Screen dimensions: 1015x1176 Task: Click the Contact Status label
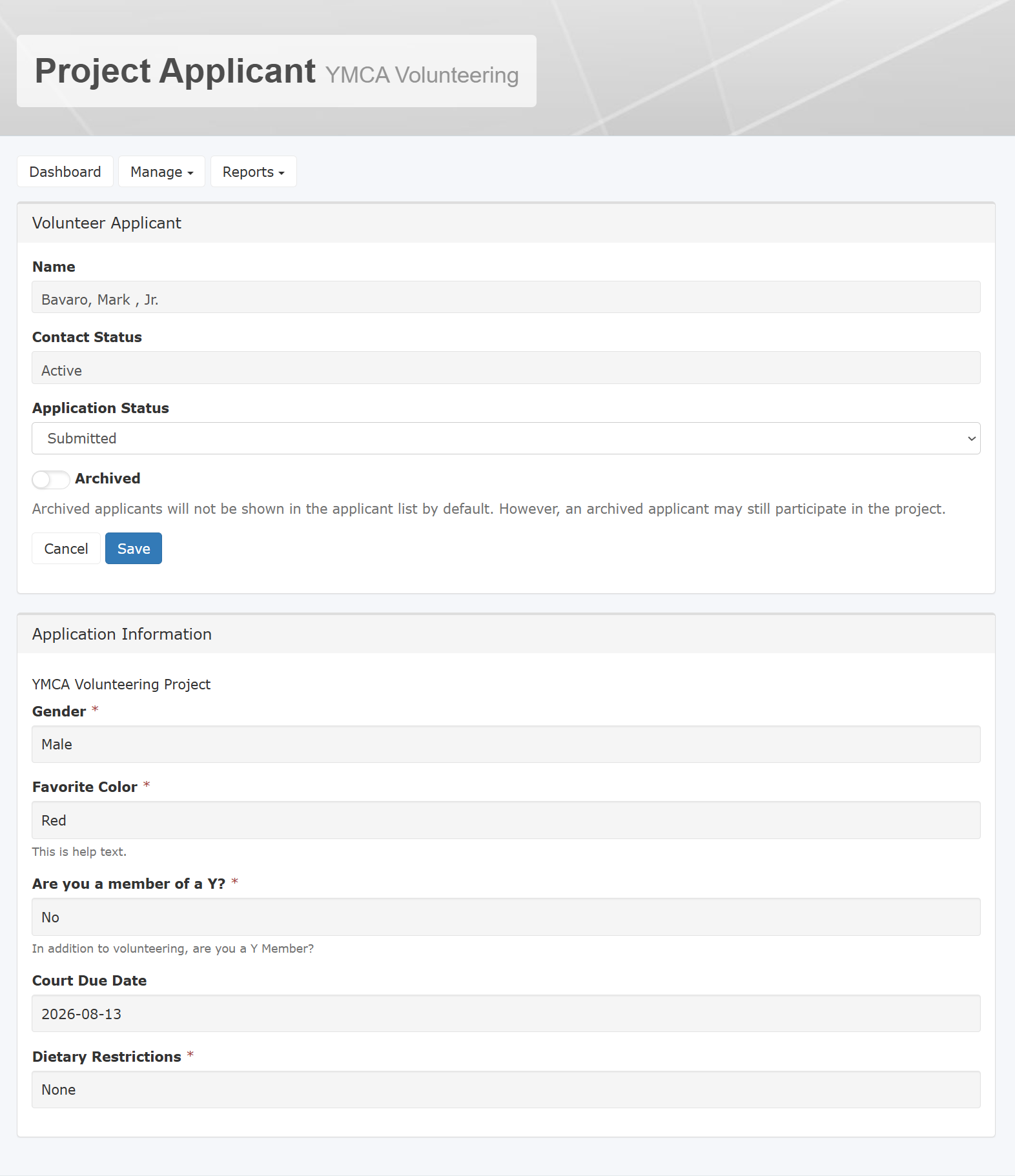click(87, 337)
